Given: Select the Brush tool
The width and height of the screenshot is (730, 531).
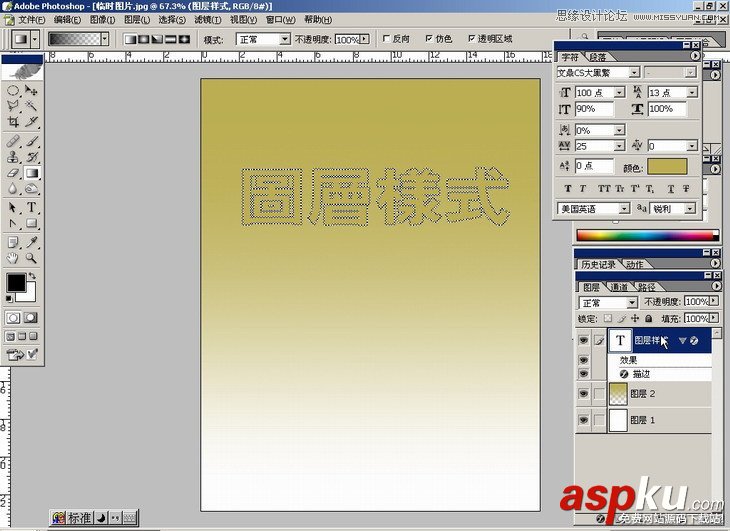Looking at the screenshot, I should tap(31, 141).
